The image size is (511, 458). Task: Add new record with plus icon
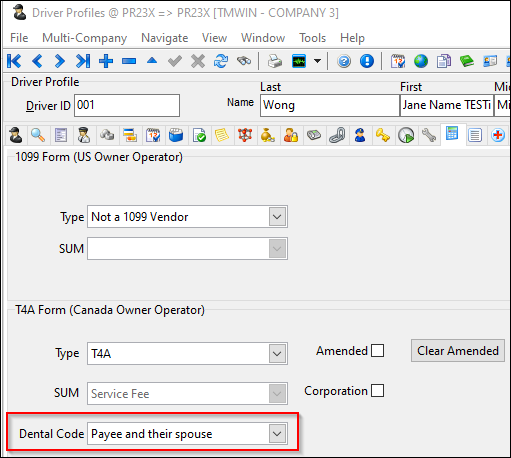106,61
